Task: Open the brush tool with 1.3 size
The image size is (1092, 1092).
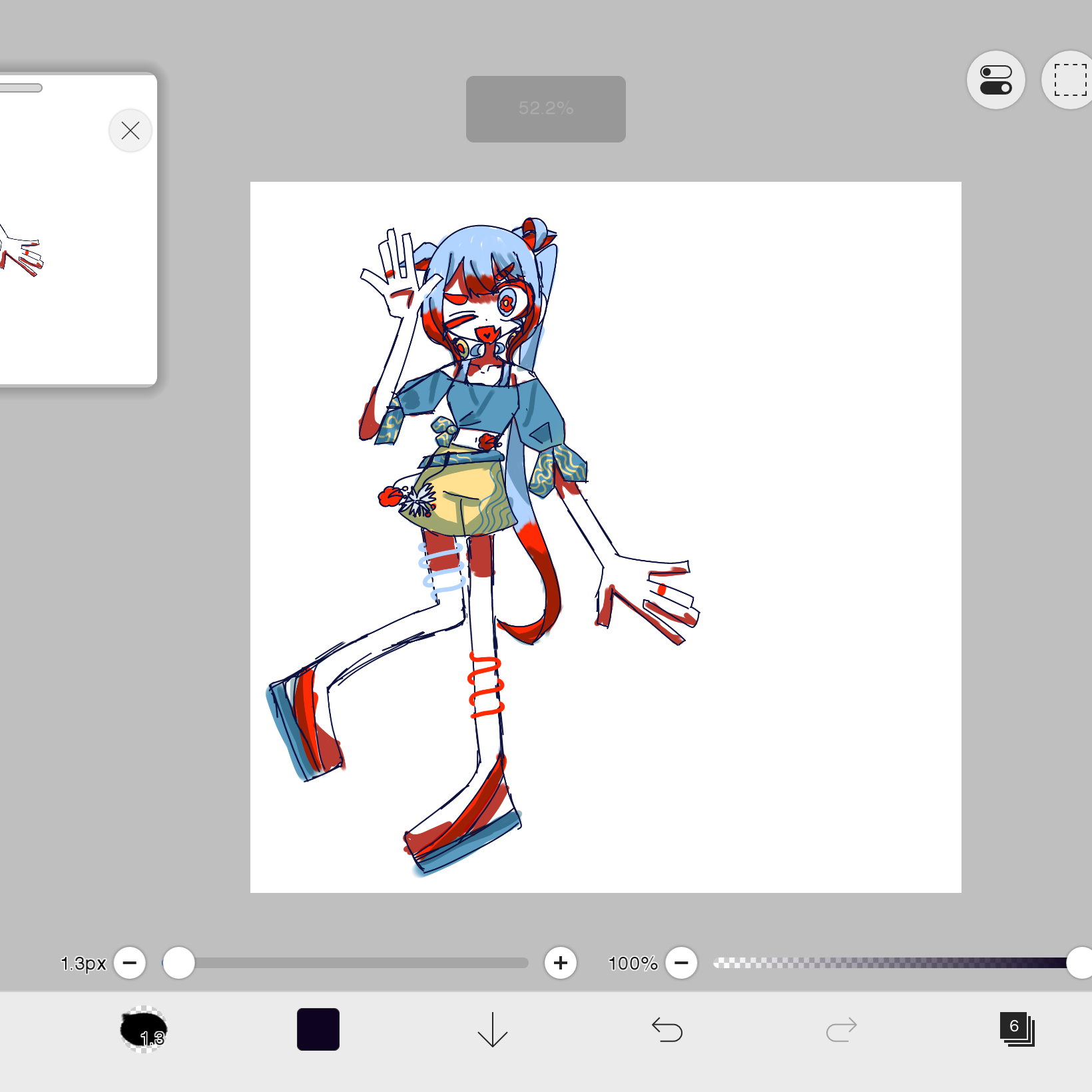Action: (143, 1029)
